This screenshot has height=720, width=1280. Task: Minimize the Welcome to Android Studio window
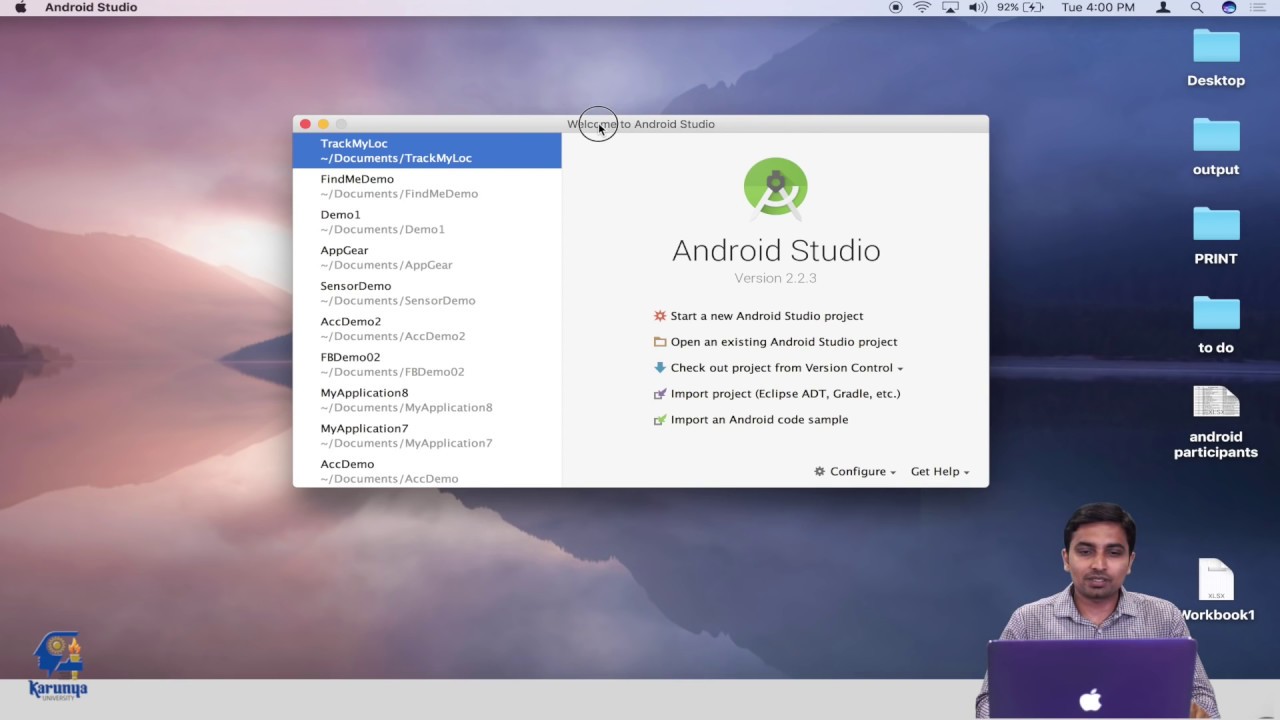(323, 124)
